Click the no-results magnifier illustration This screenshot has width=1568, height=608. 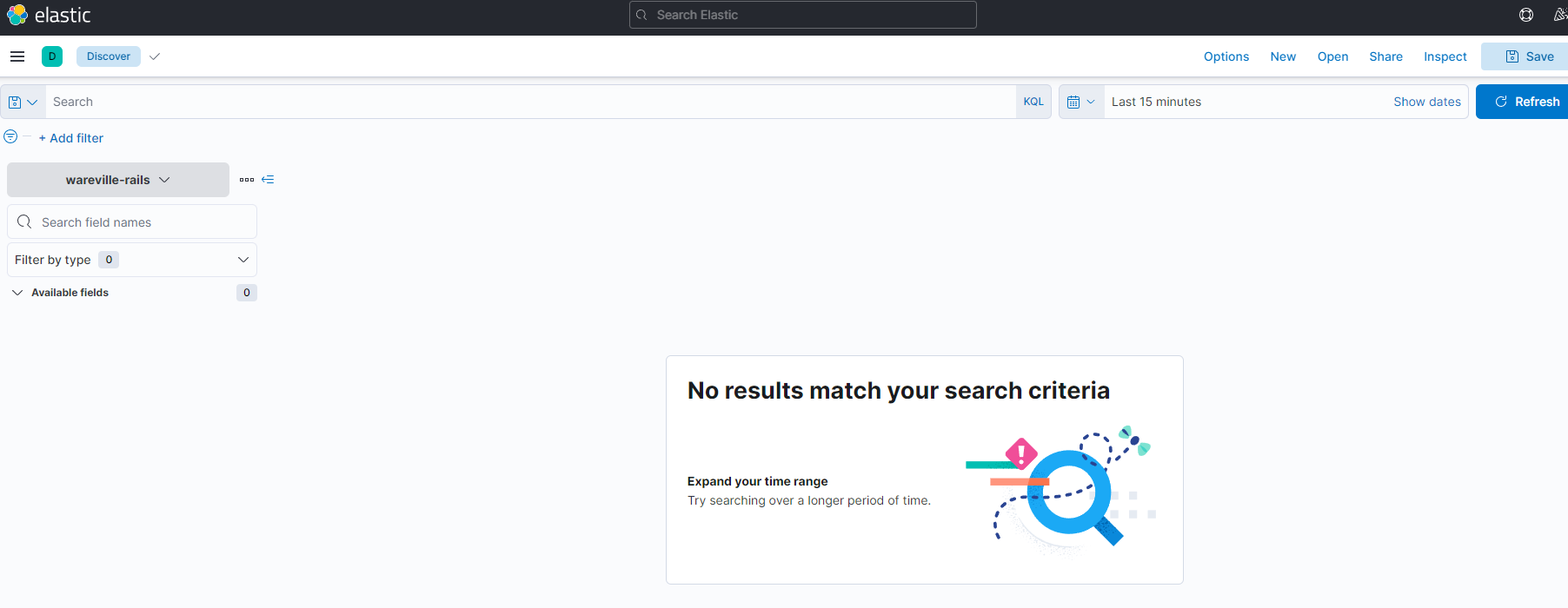pyautogui.click(x=1060, y=489)
